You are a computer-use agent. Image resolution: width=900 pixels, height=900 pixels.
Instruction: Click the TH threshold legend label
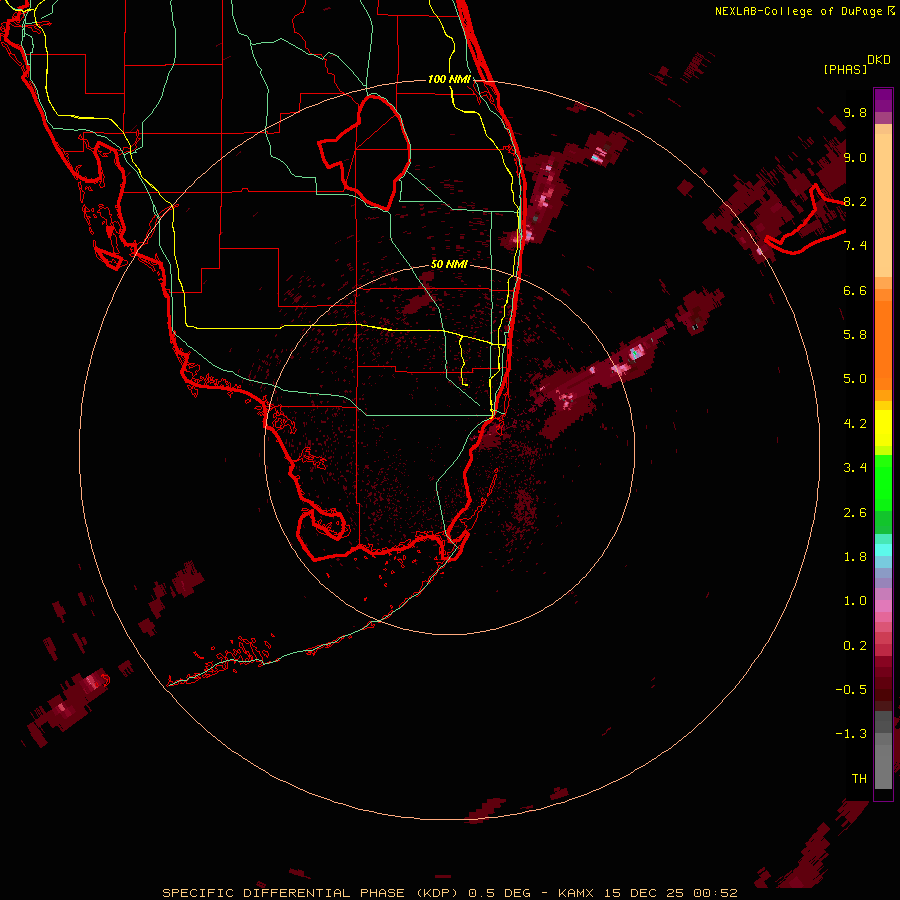859,779
